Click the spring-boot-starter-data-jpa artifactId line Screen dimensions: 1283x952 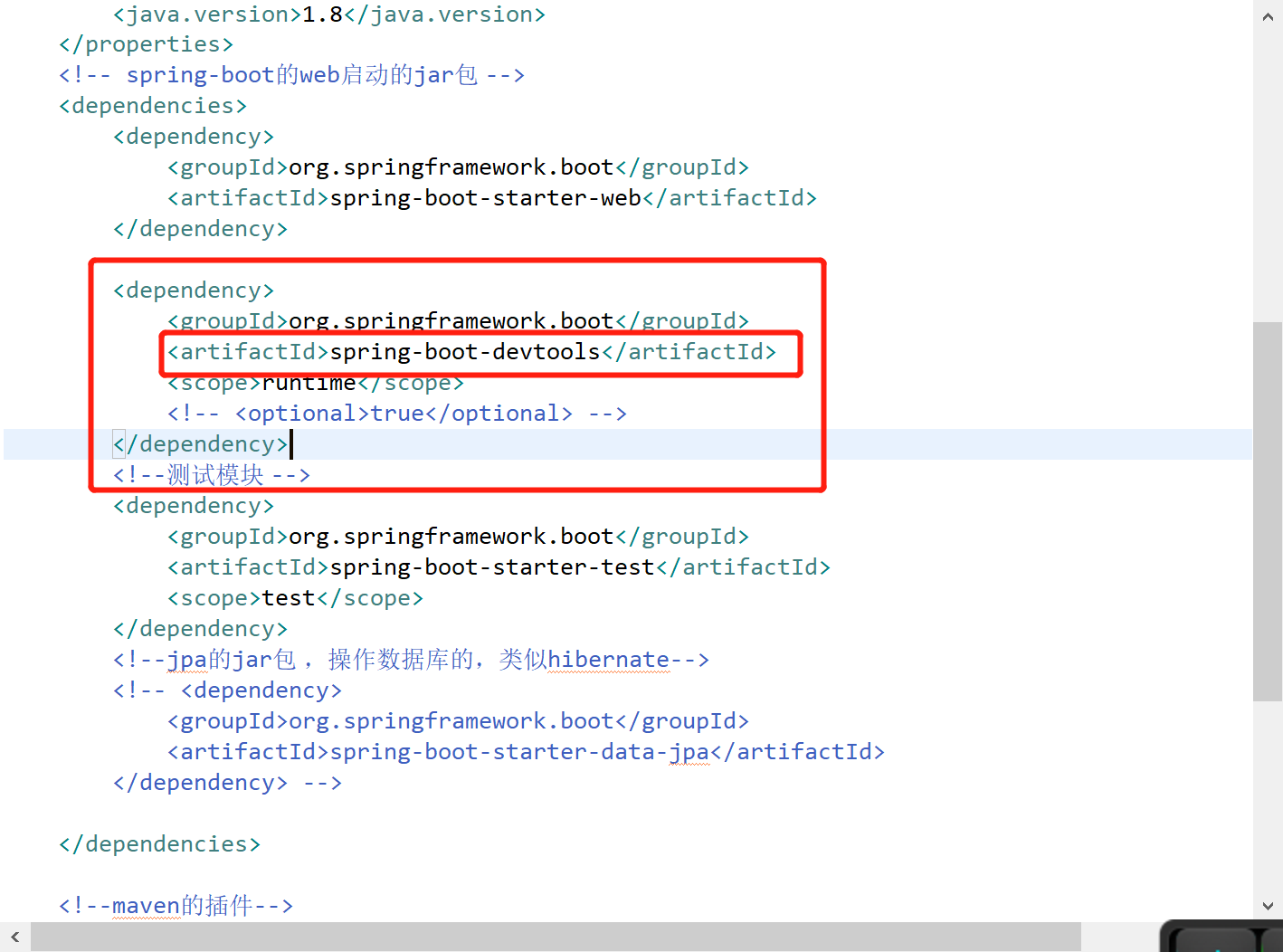point(527,752)
